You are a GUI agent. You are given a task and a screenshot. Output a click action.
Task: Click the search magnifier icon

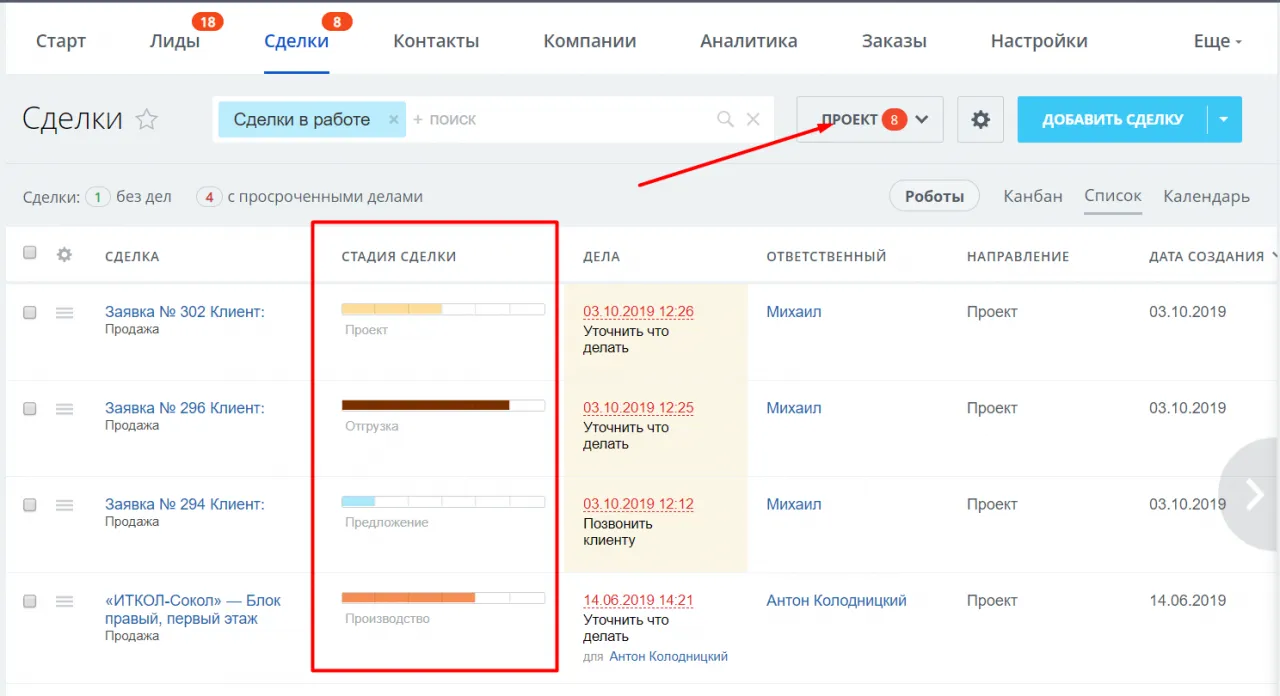pyautogui.click(x=726, y=120)
